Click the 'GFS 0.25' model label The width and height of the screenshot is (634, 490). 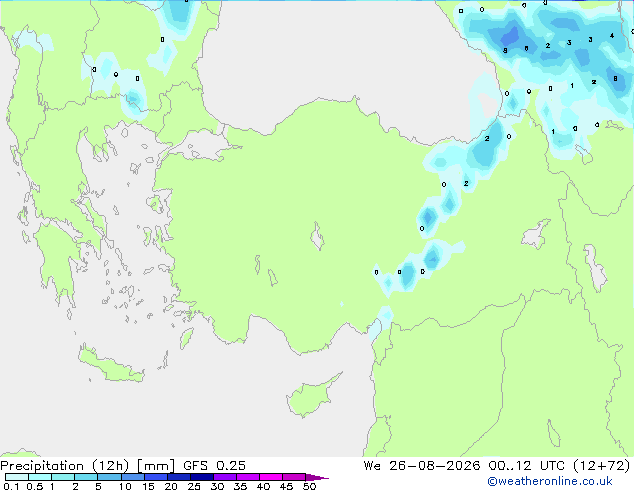(x=214, y=466)
